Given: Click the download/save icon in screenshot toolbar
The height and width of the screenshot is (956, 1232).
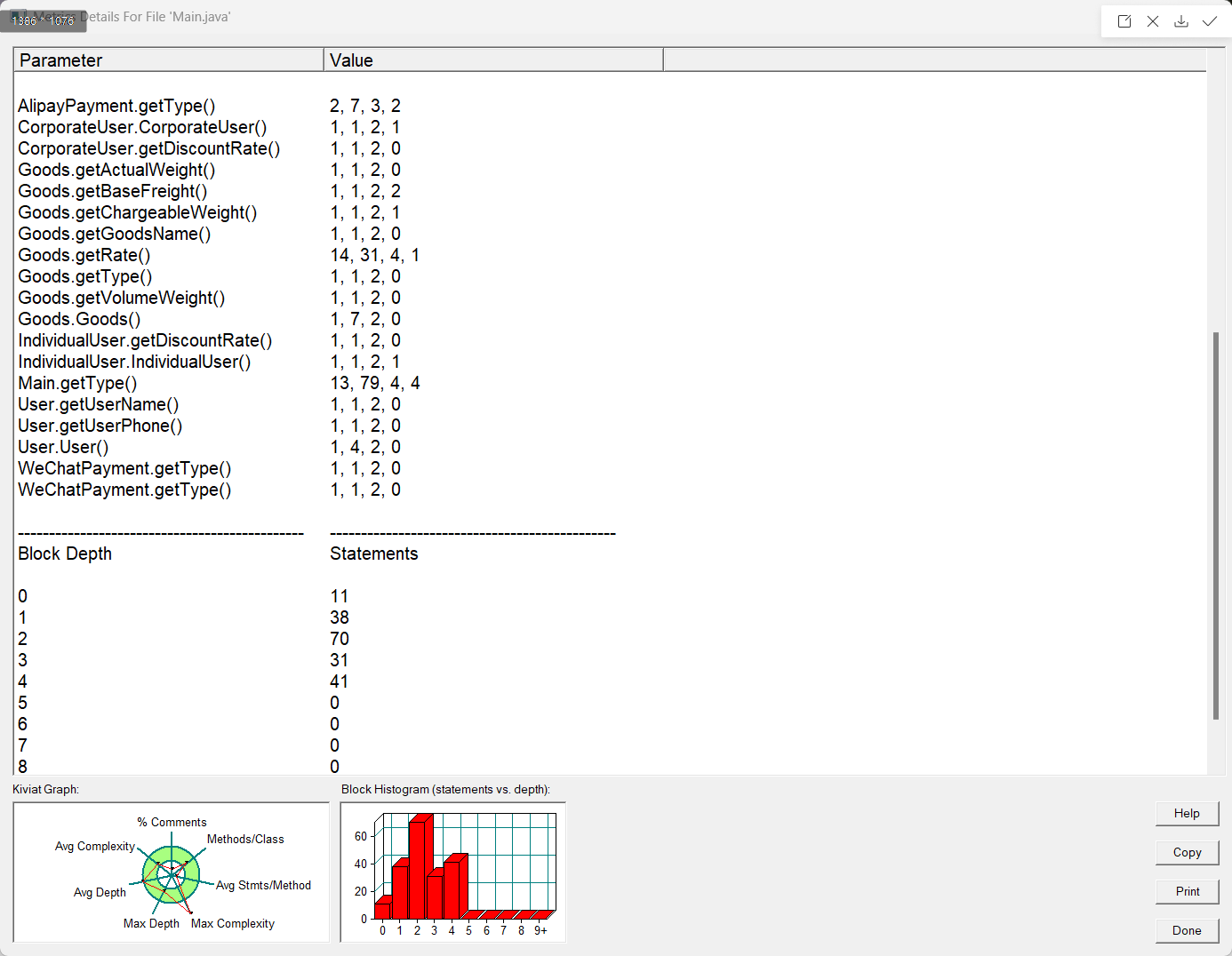Looking at the screenshot, I should point(1181,21).
